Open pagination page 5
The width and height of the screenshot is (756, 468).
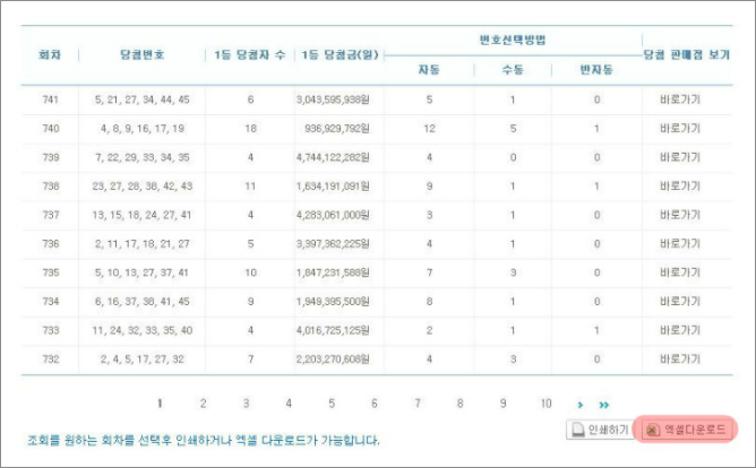coord(332,403)
